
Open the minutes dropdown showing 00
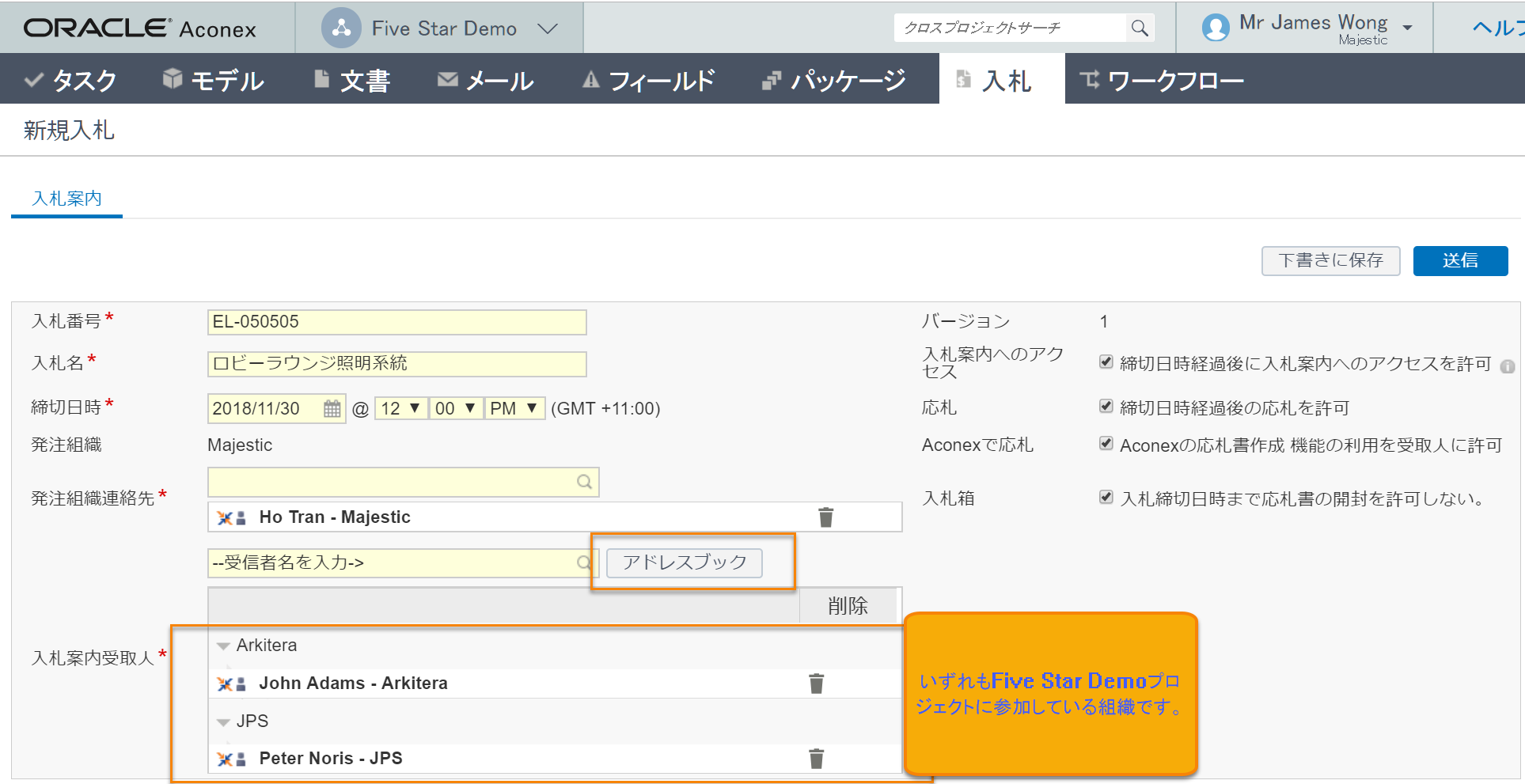[x=456, y=408]
